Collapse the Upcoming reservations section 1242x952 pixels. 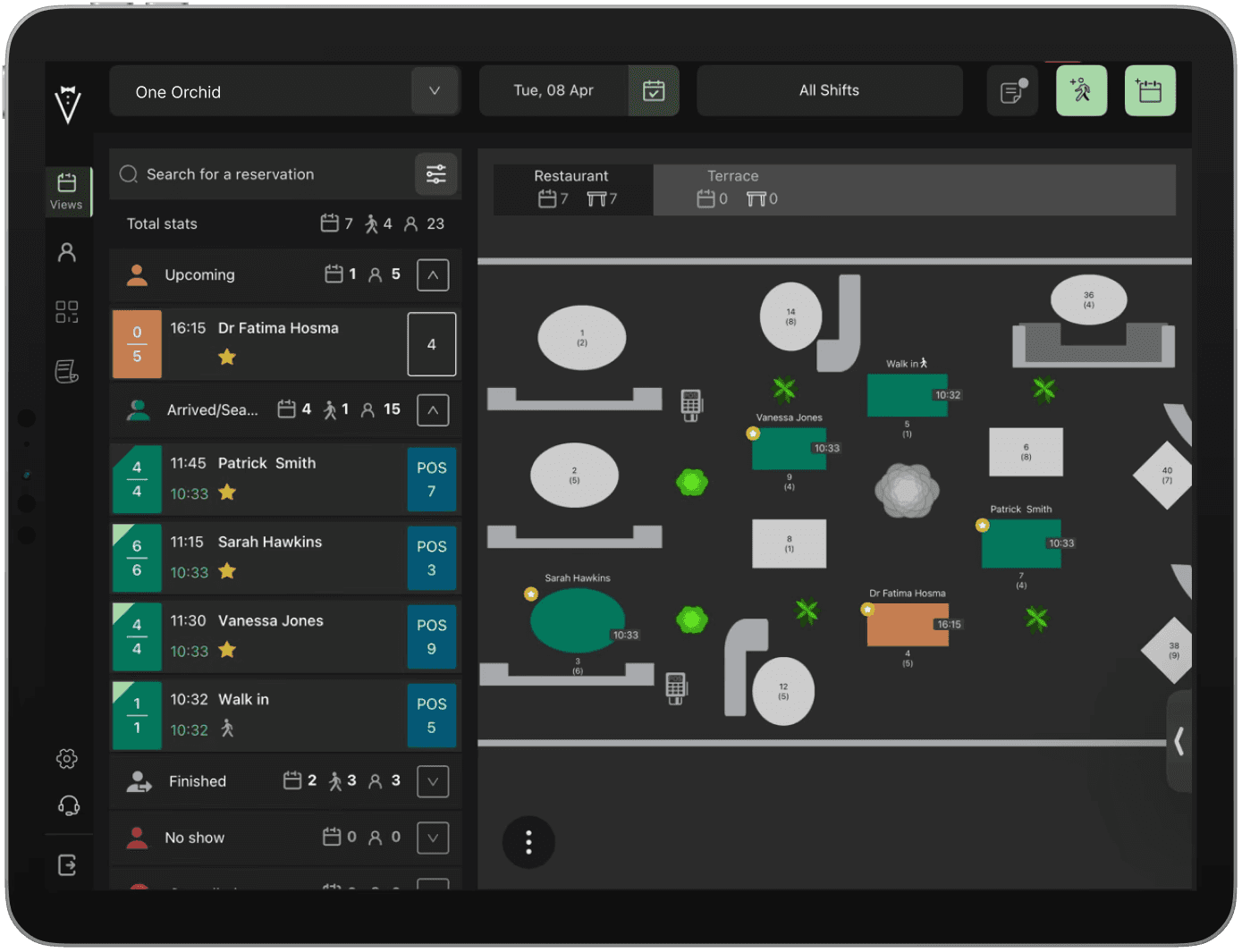[433, 275]
